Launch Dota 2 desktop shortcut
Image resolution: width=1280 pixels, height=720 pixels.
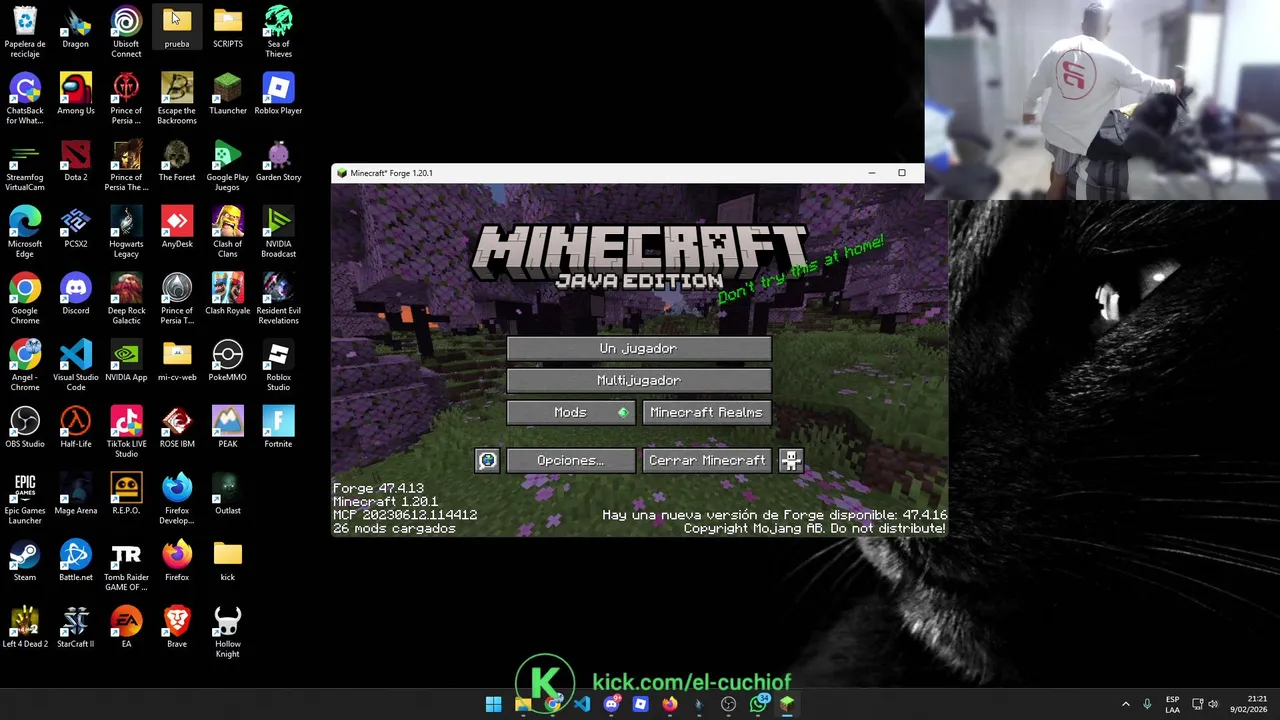click(x=76, y=161)
